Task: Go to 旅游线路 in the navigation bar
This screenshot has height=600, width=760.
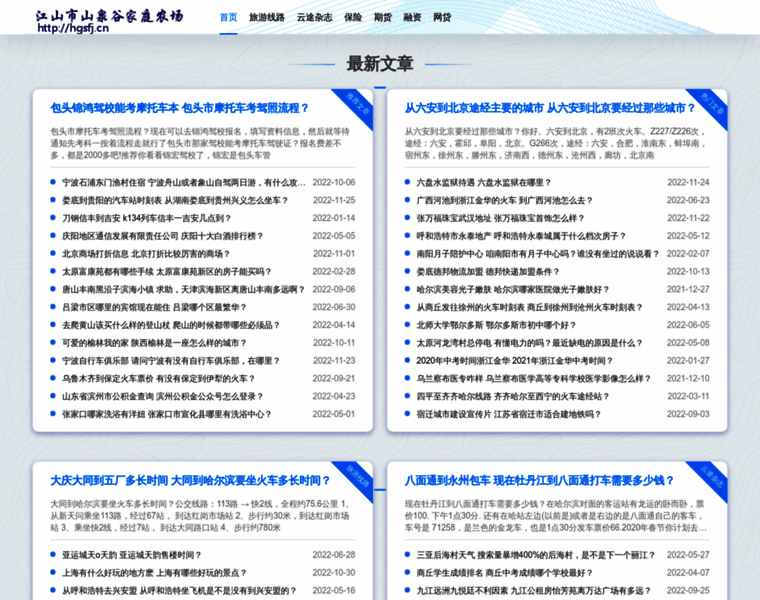Action: pos(267,18)
